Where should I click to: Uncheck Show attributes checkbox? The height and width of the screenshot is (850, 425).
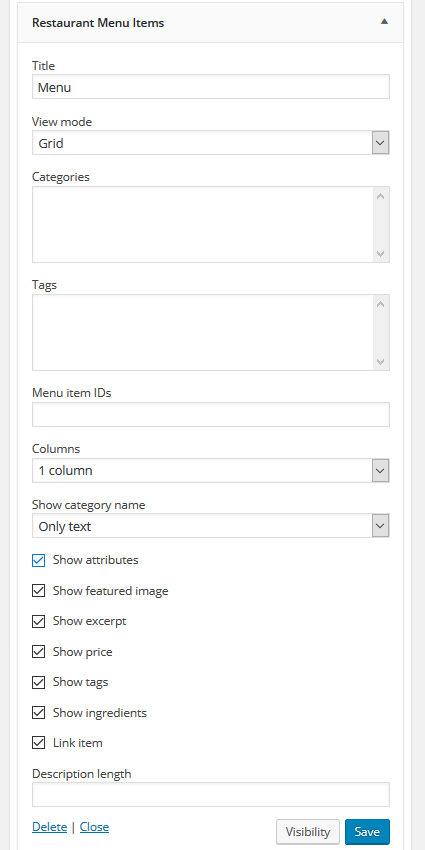click(x=38, y=561)
